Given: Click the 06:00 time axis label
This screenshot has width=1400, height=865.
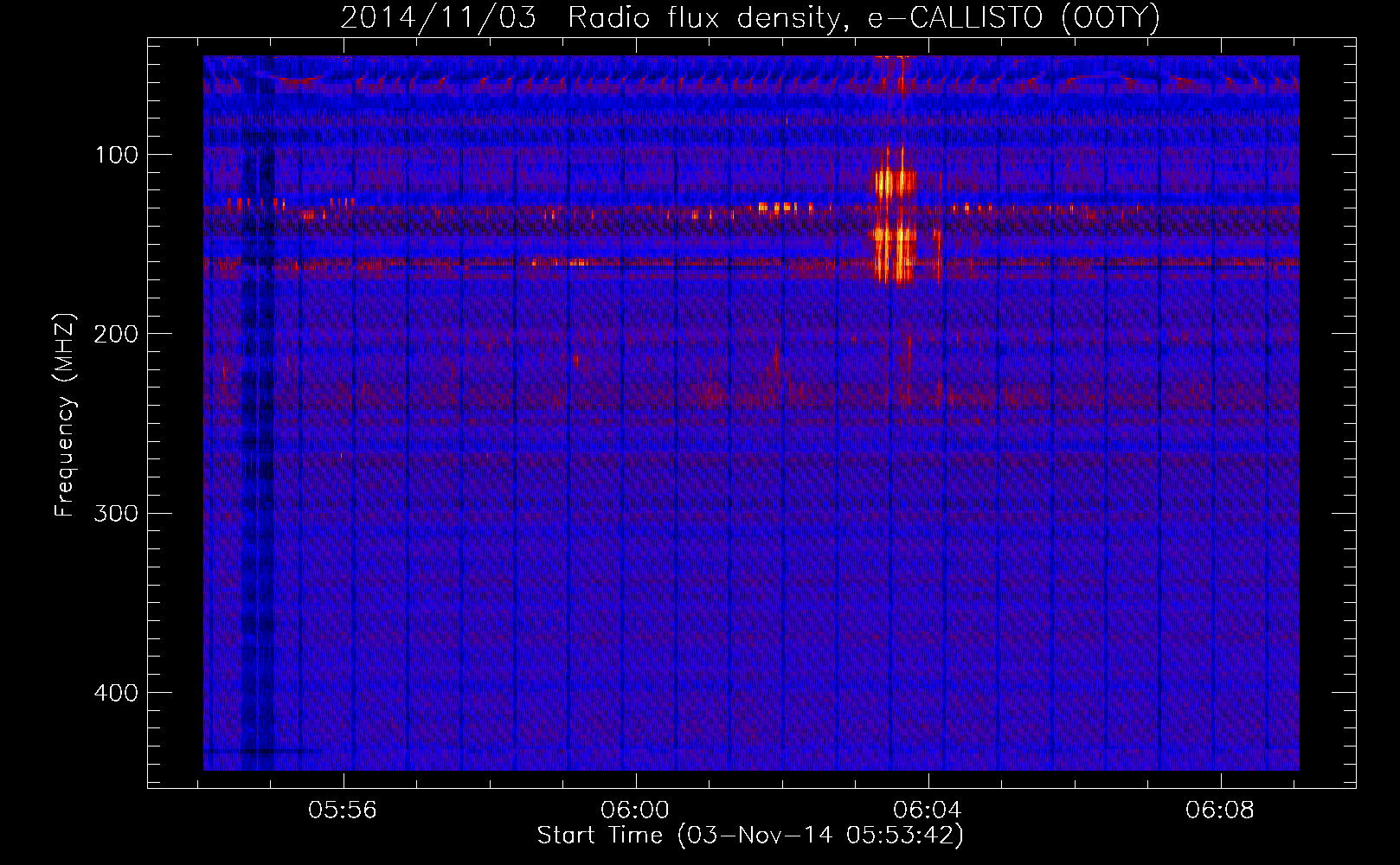Looking at the screenshot, I should pyautogui.click(x=636, y=811).
